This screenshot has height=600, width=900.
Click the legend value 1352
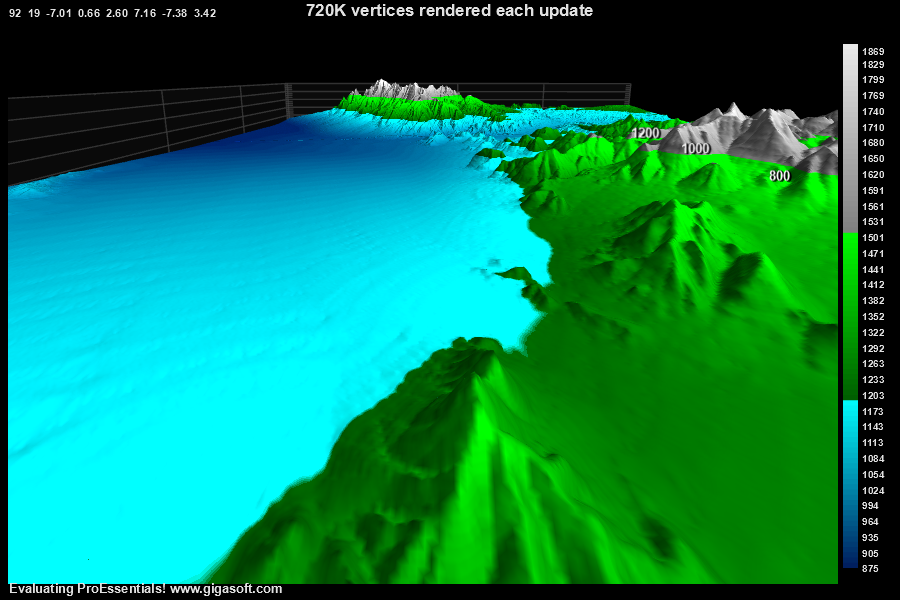click(873, 317)
